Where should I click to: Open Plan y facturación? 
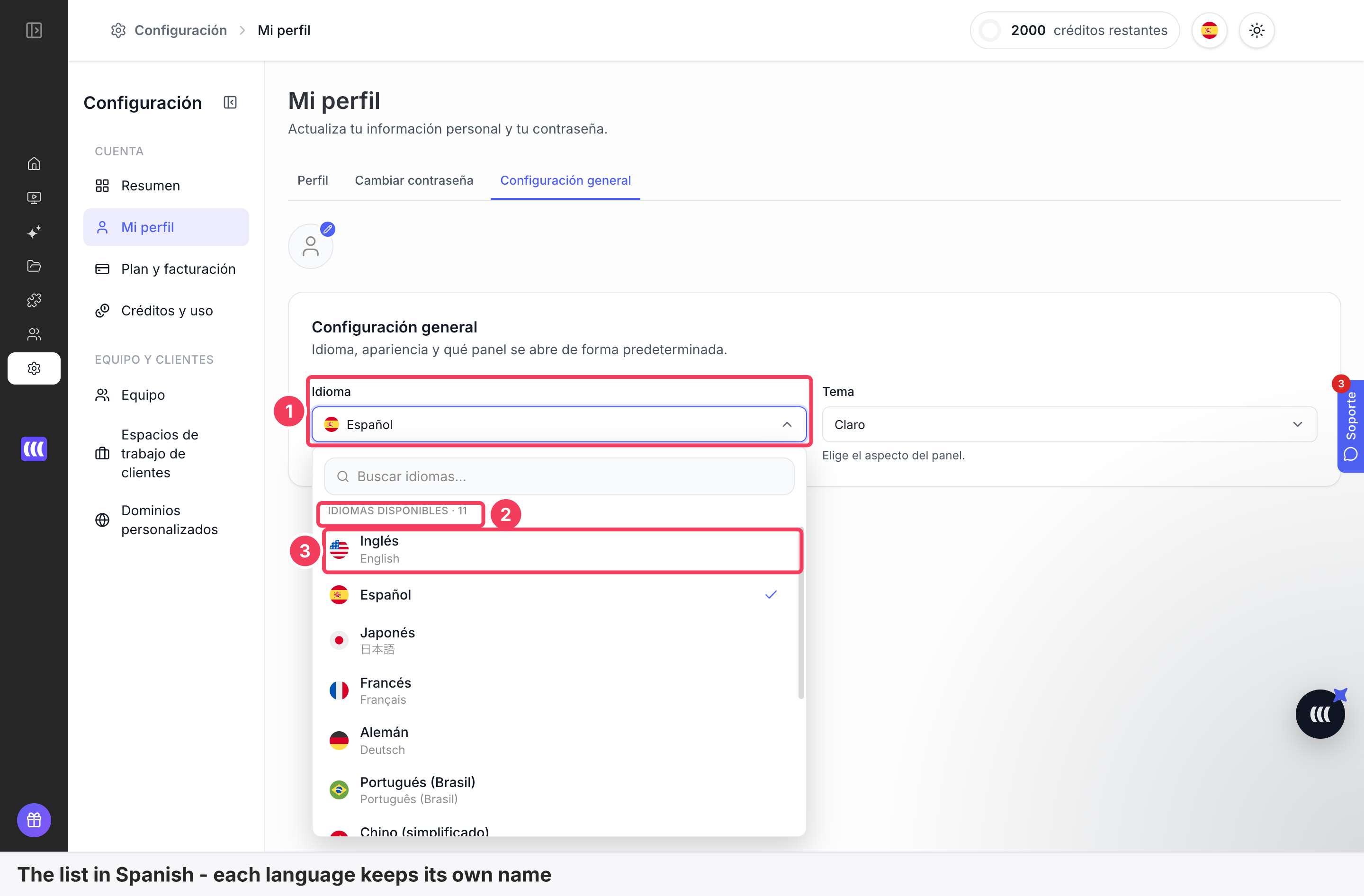tap(166, 269)
